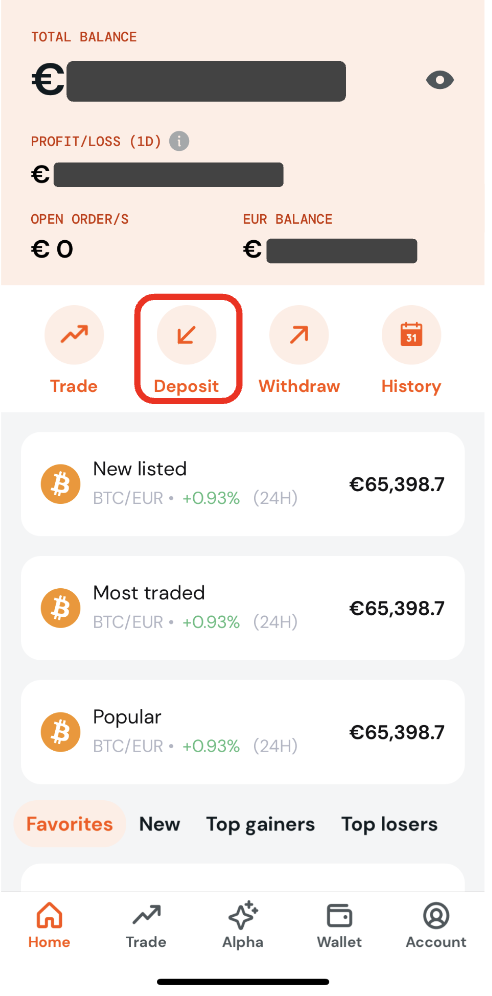Switch to the Top gainers tab

point(260,824)
